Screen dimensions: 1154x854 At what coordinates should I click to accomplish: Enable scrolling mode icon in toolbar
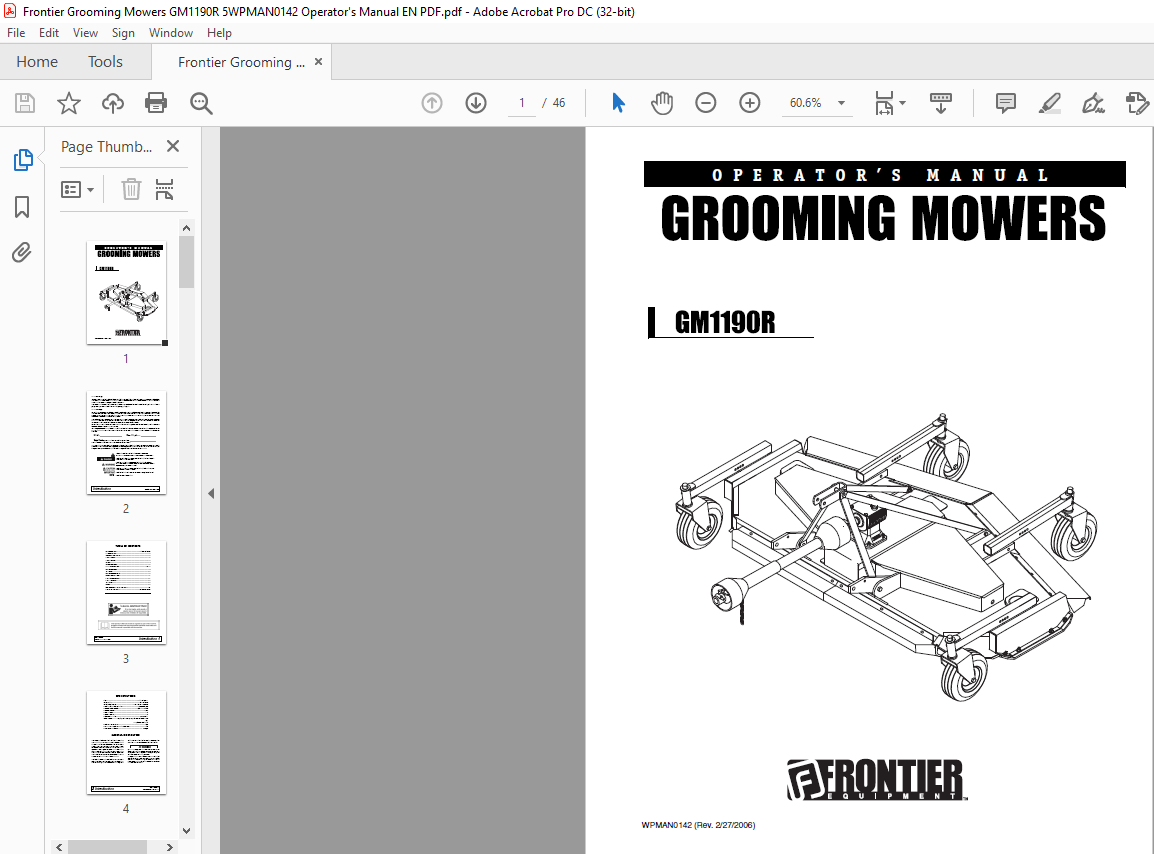[941, 103]
